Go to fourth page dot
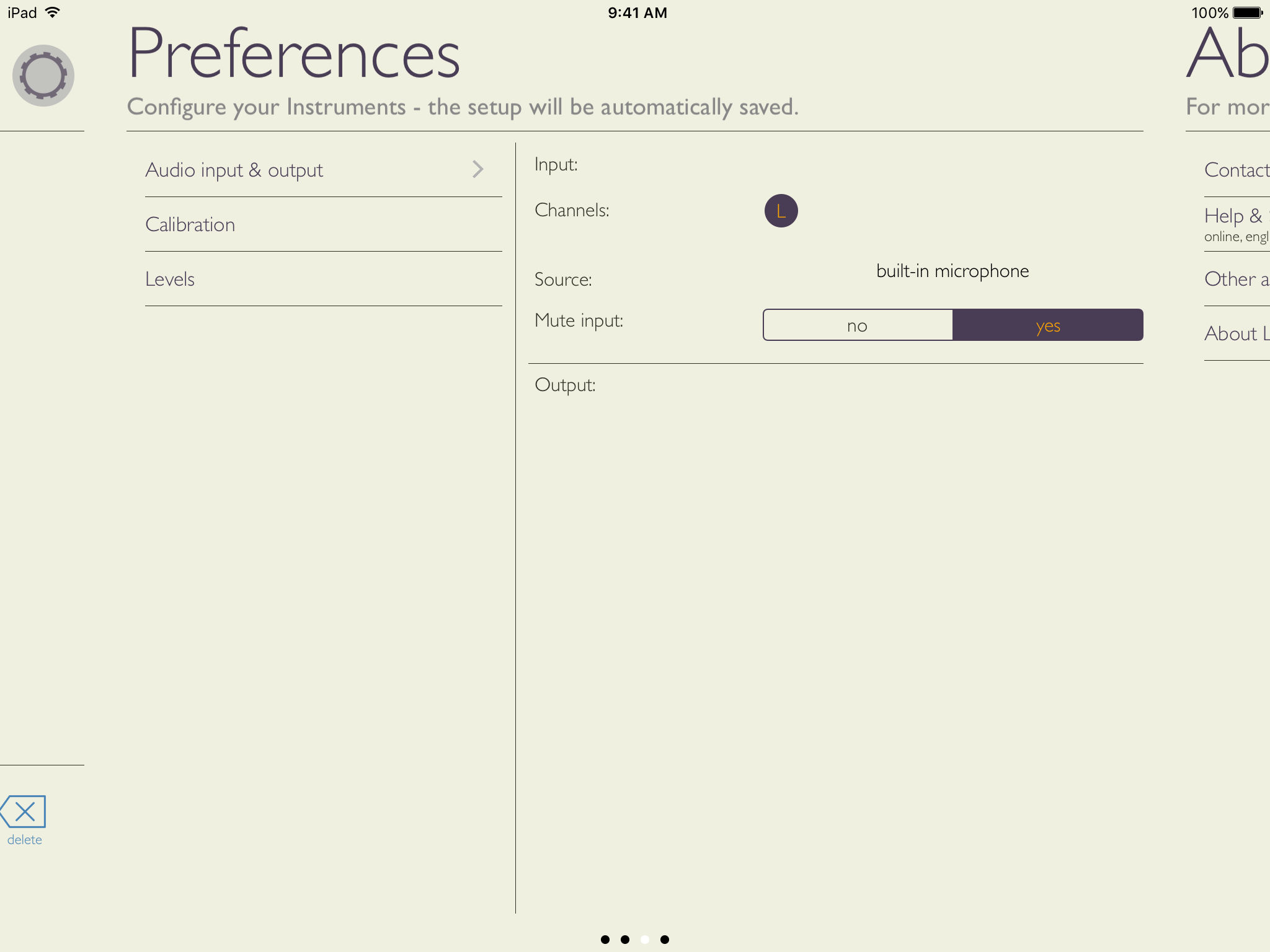The width and height of the screenshot is (1270, 952). 665,940
